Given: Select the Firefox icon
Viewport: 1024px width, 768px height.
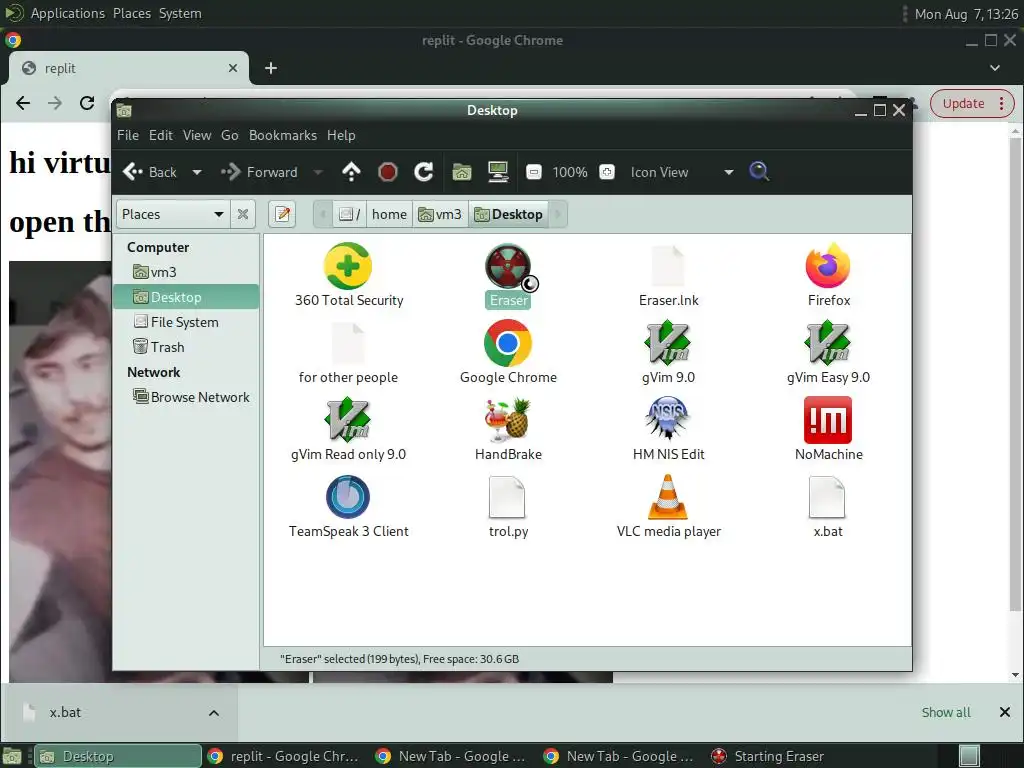Looking at the screenshot, I should pyautogui.click(x=828, y=266).
